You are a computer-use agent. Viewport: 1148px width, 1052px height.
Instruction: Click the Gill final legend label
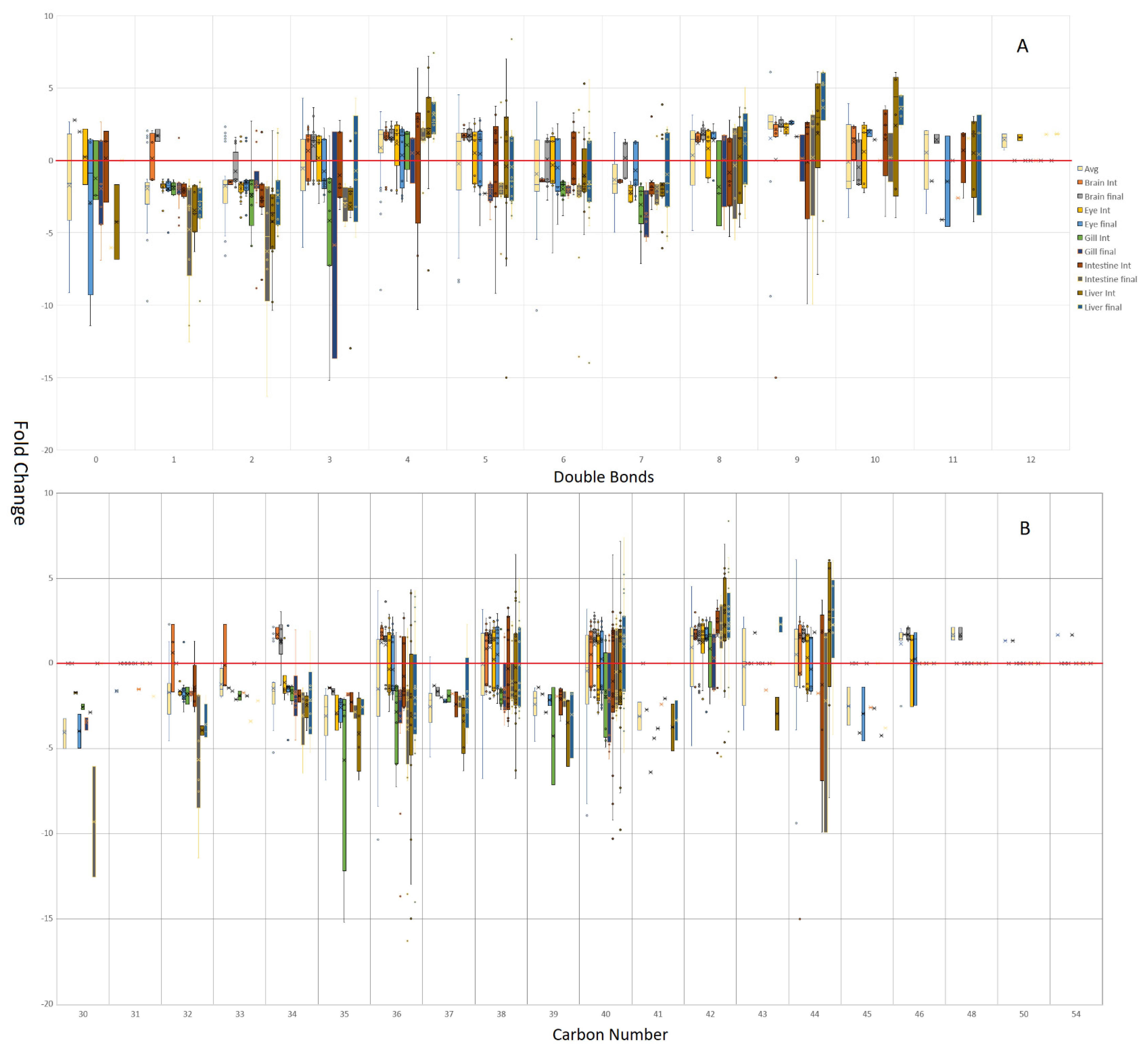[x=1100, y=252]
